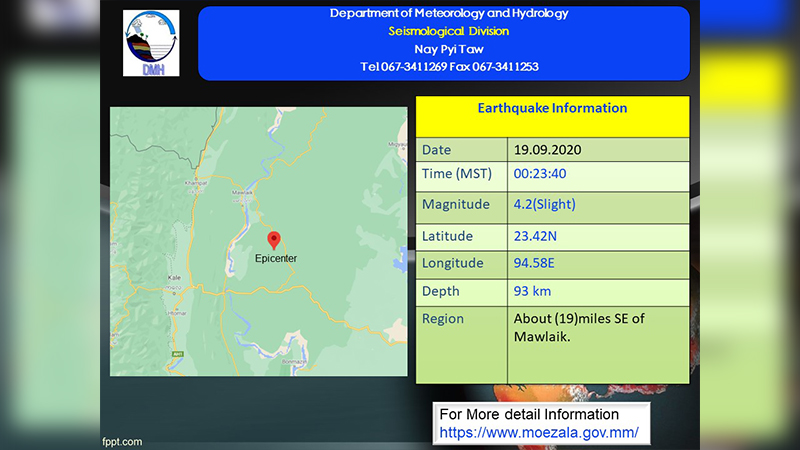Click the Region description text

pos(579,328)
